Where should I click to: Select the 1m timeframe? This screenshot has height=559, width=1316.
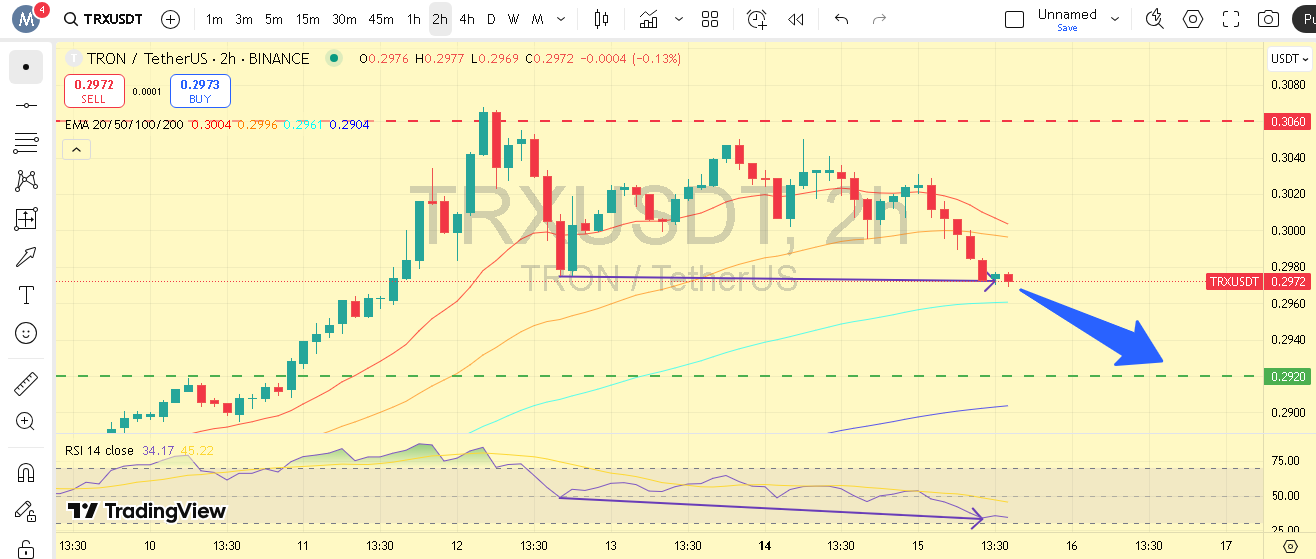(x=214, y=19)
